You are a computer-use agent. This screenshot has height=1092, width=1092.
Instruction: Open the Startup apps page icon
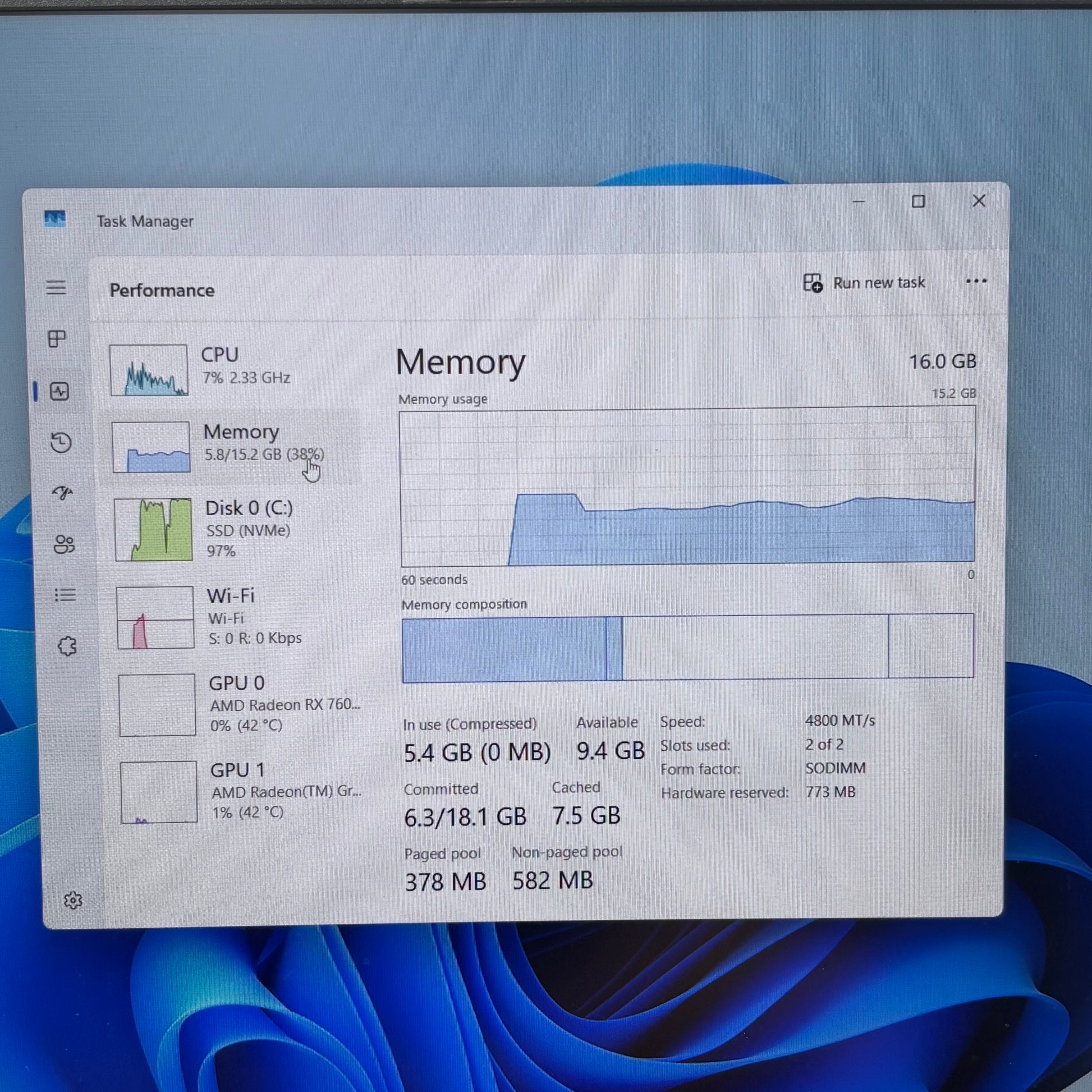point(62,493)
